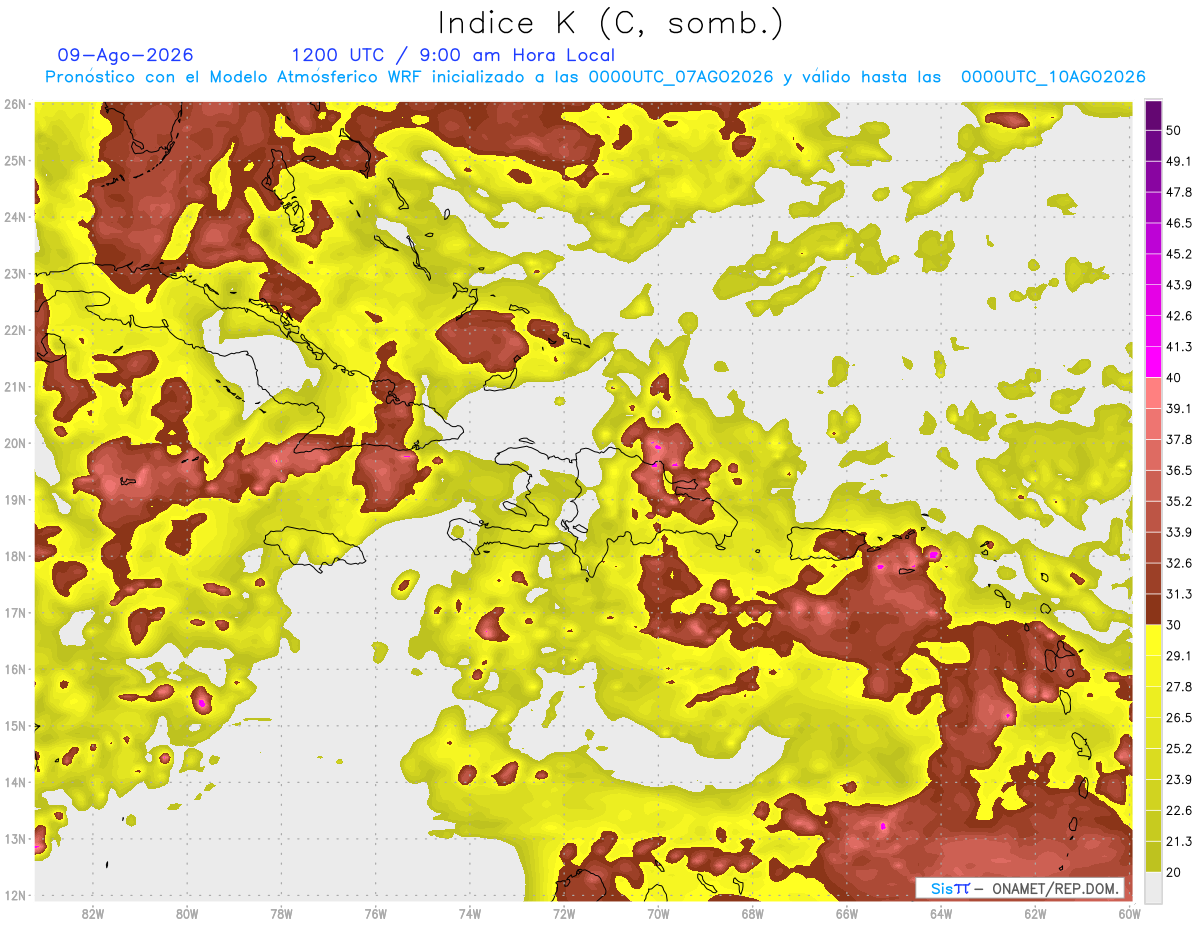Screen dimensions: 1200x927
Task: Click the colorbar label '25.2'
Action: 1178,748
